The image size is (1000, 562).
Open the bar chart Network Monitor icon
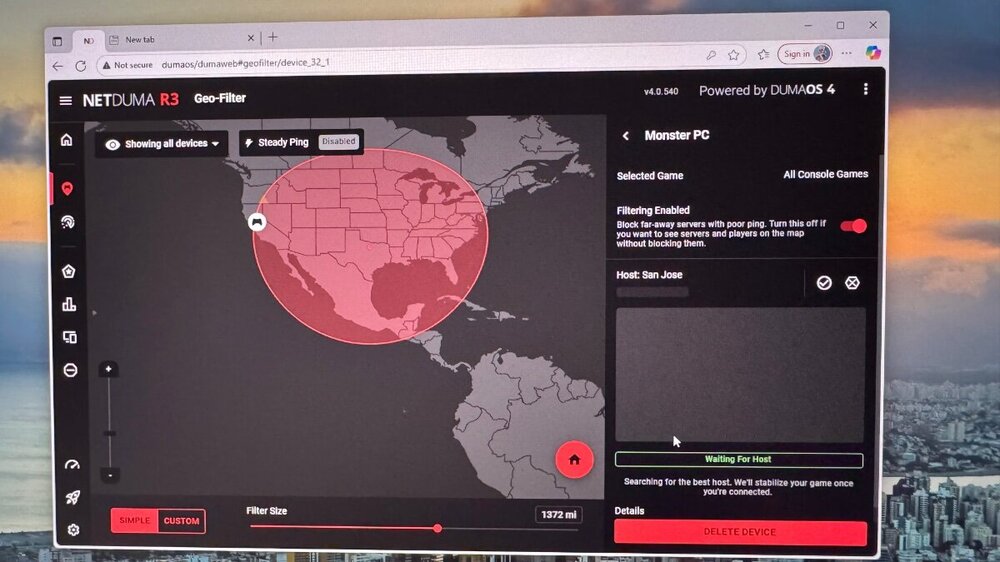(x=69, y=304)
